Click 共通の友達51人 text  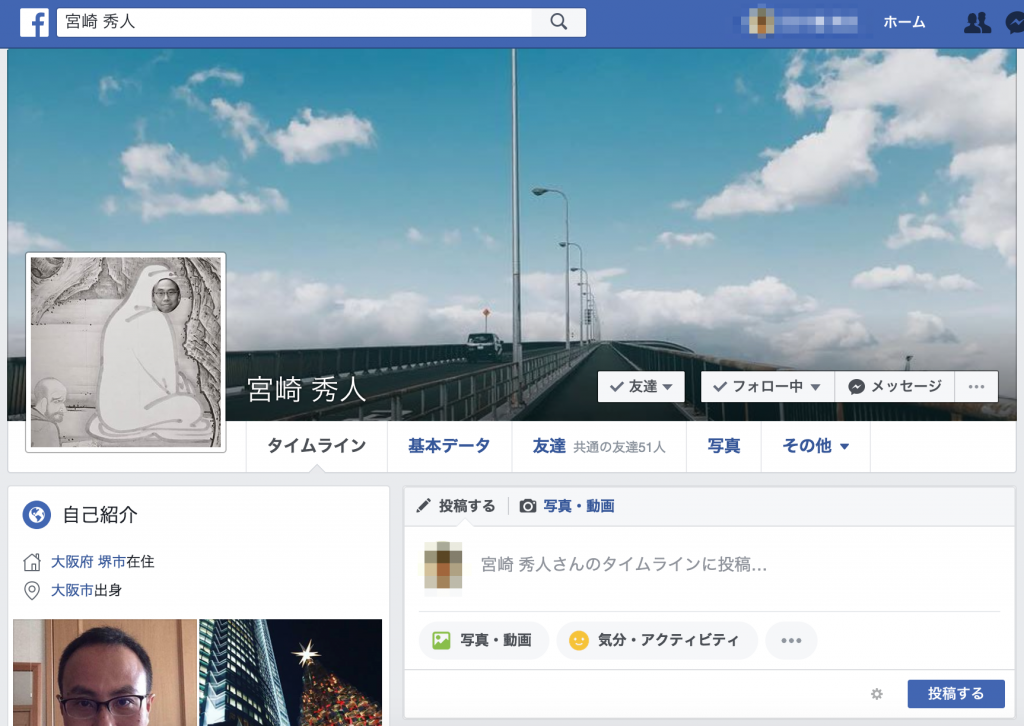(619, 447)
